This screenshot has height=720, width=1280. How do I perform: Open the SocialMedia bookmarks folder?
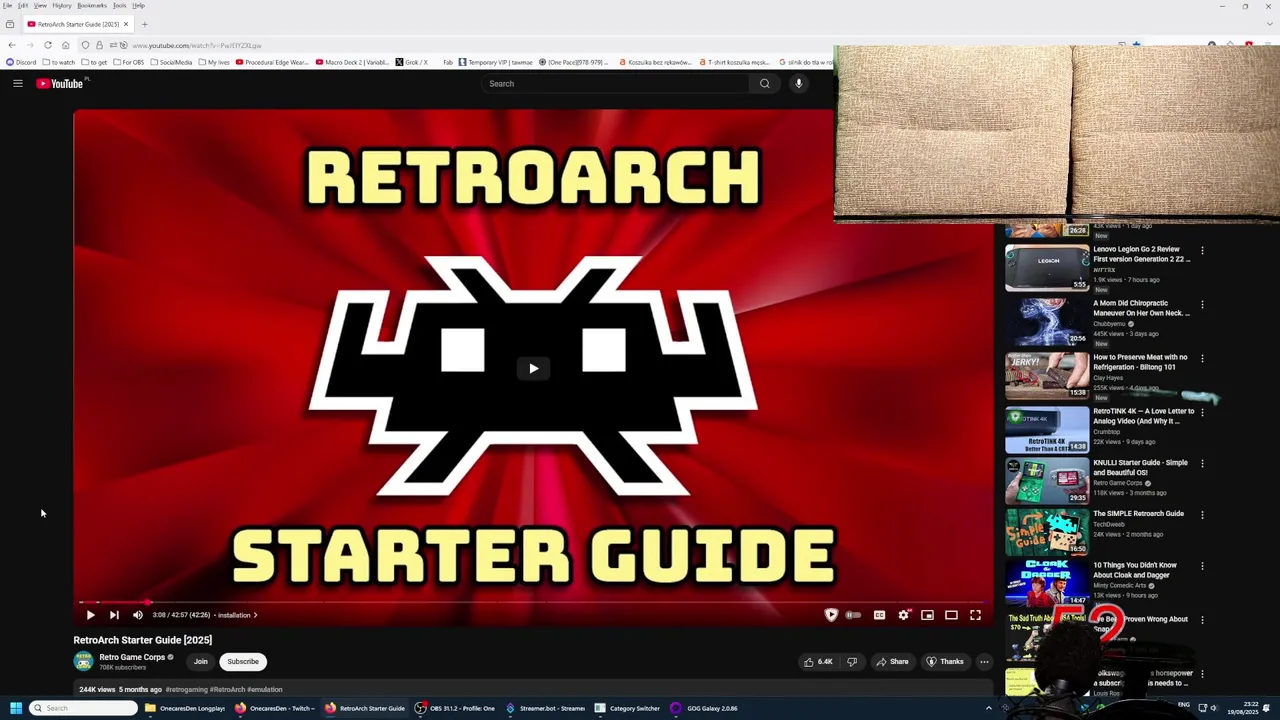(x=171, y=62)
